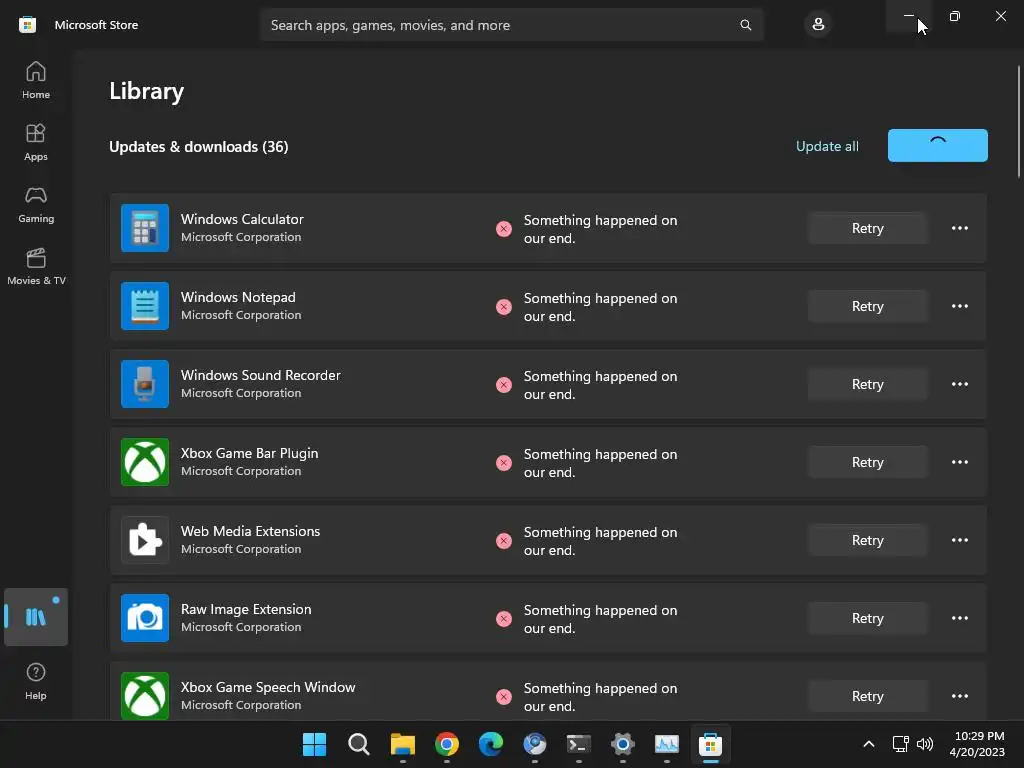Click the Windows Calculator title text
Viewport: 1024px width, 768px height.
pyautogui.click(x=242, y=219)
